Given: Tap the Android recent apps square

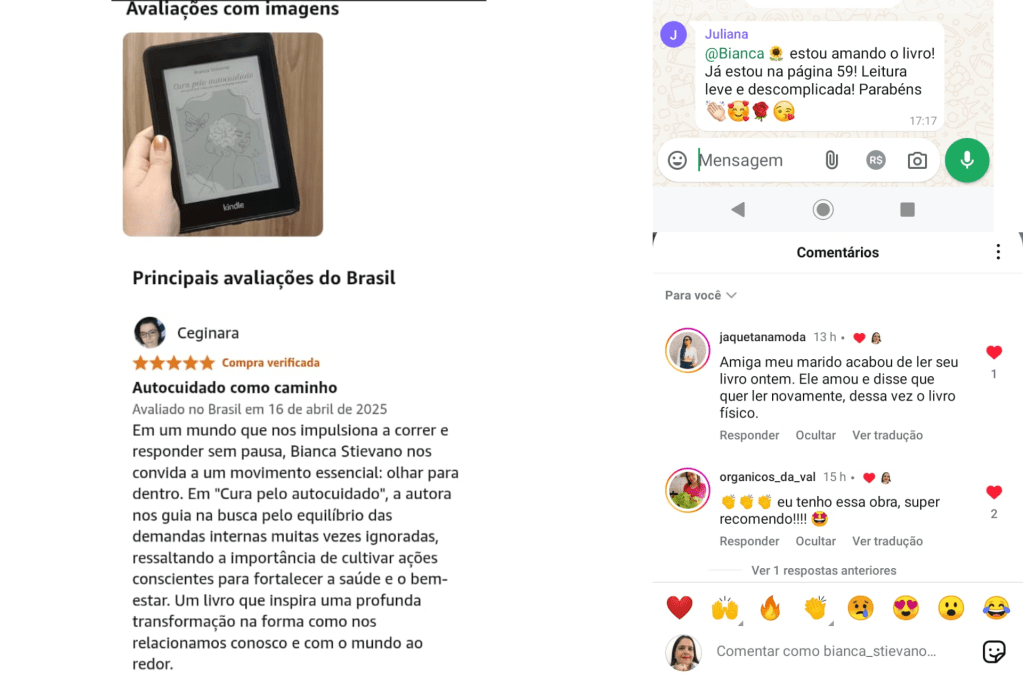Looking at the screenshot, I should pyautogui.click(x=907, y=209).
